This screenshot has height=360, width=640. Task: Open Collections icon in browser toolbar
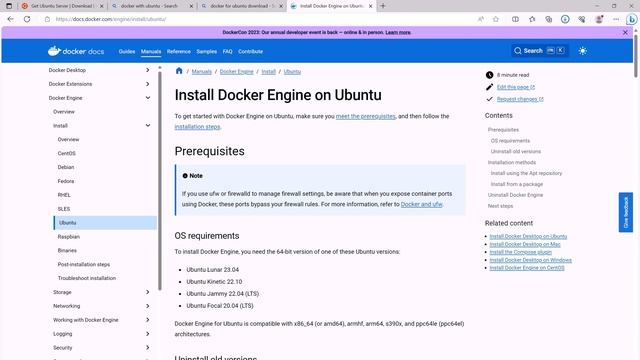[549, 19]
